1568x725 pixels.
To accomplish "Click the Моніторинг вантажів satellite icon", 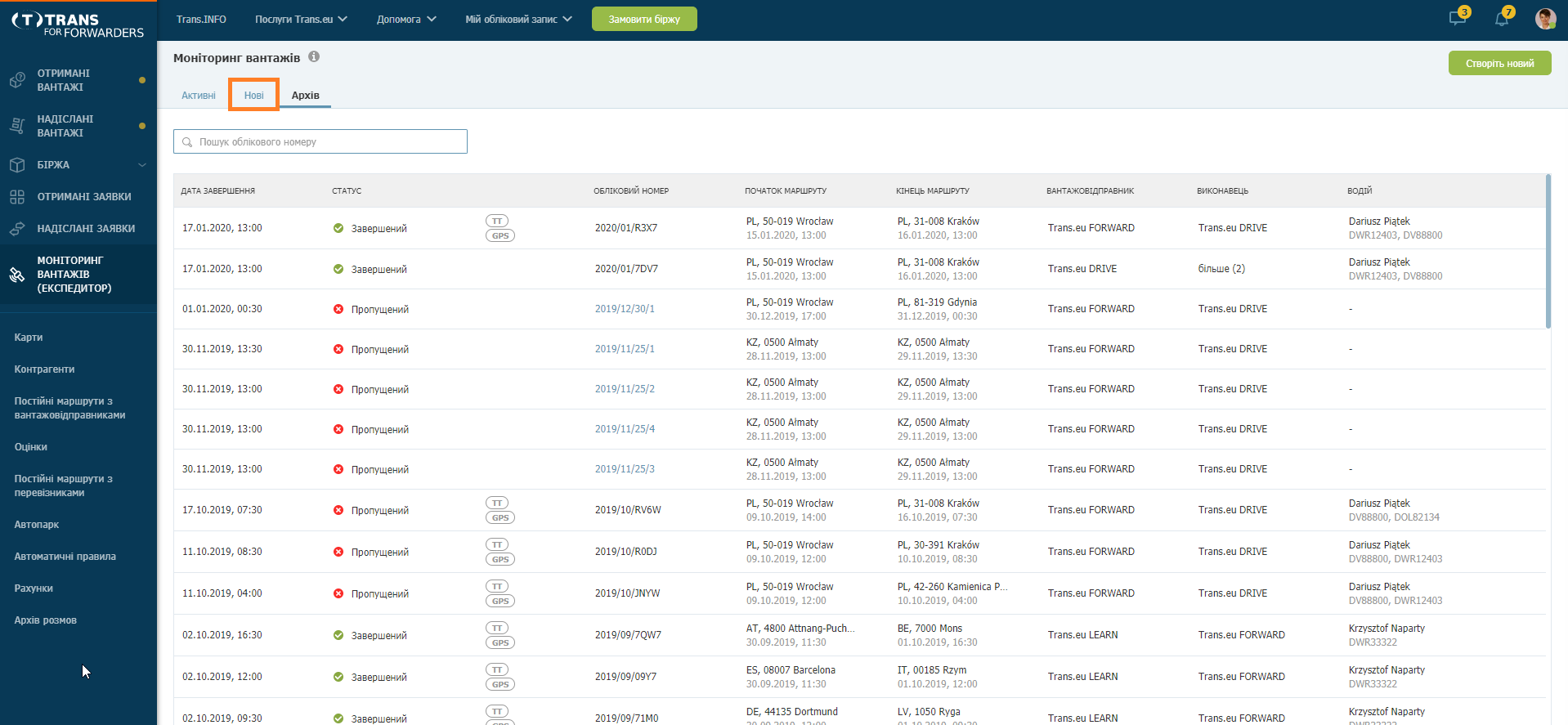I will tap(17, 275).
